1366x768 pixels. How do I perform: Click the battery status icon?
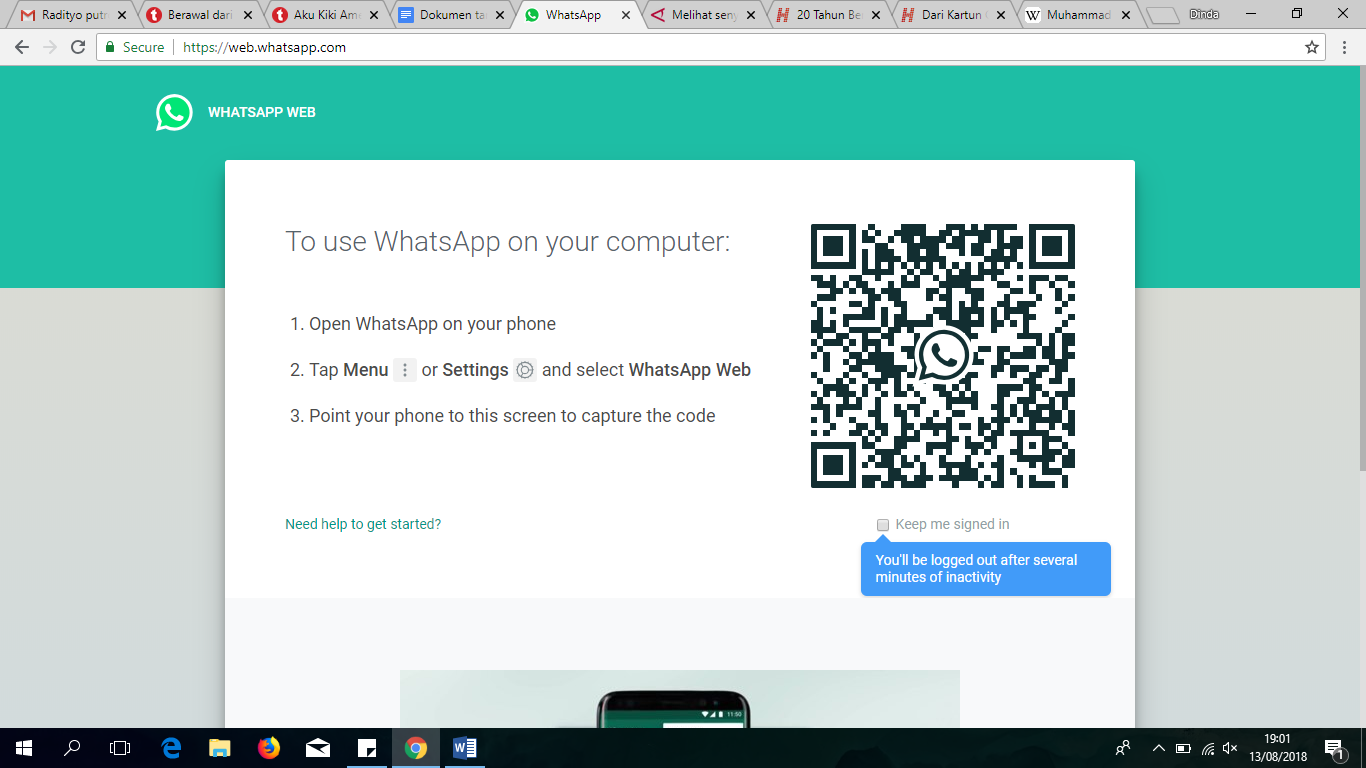pyautogui.click(x=1184, y=748)
